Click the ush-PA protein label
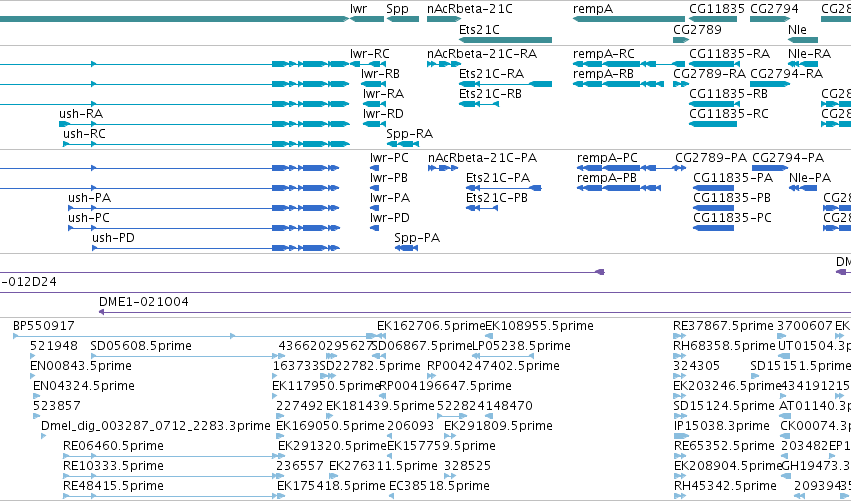This screenshot has width=851, height=501. point(90,198)
